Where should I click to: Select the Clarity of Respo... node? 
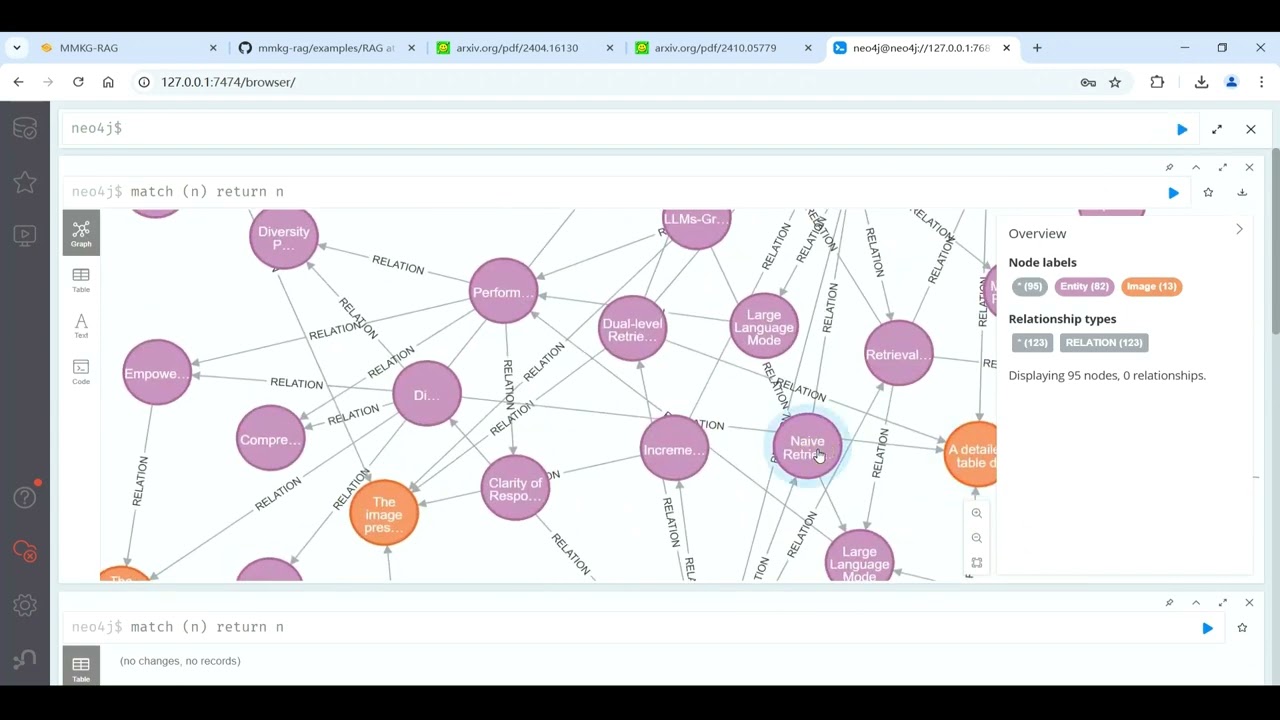point(515,489)
